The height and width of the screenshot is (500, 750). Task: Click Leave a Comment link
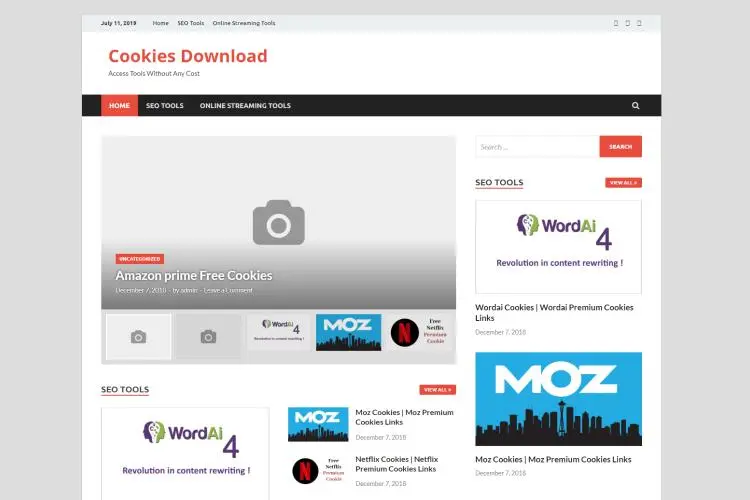coord(228,290)
